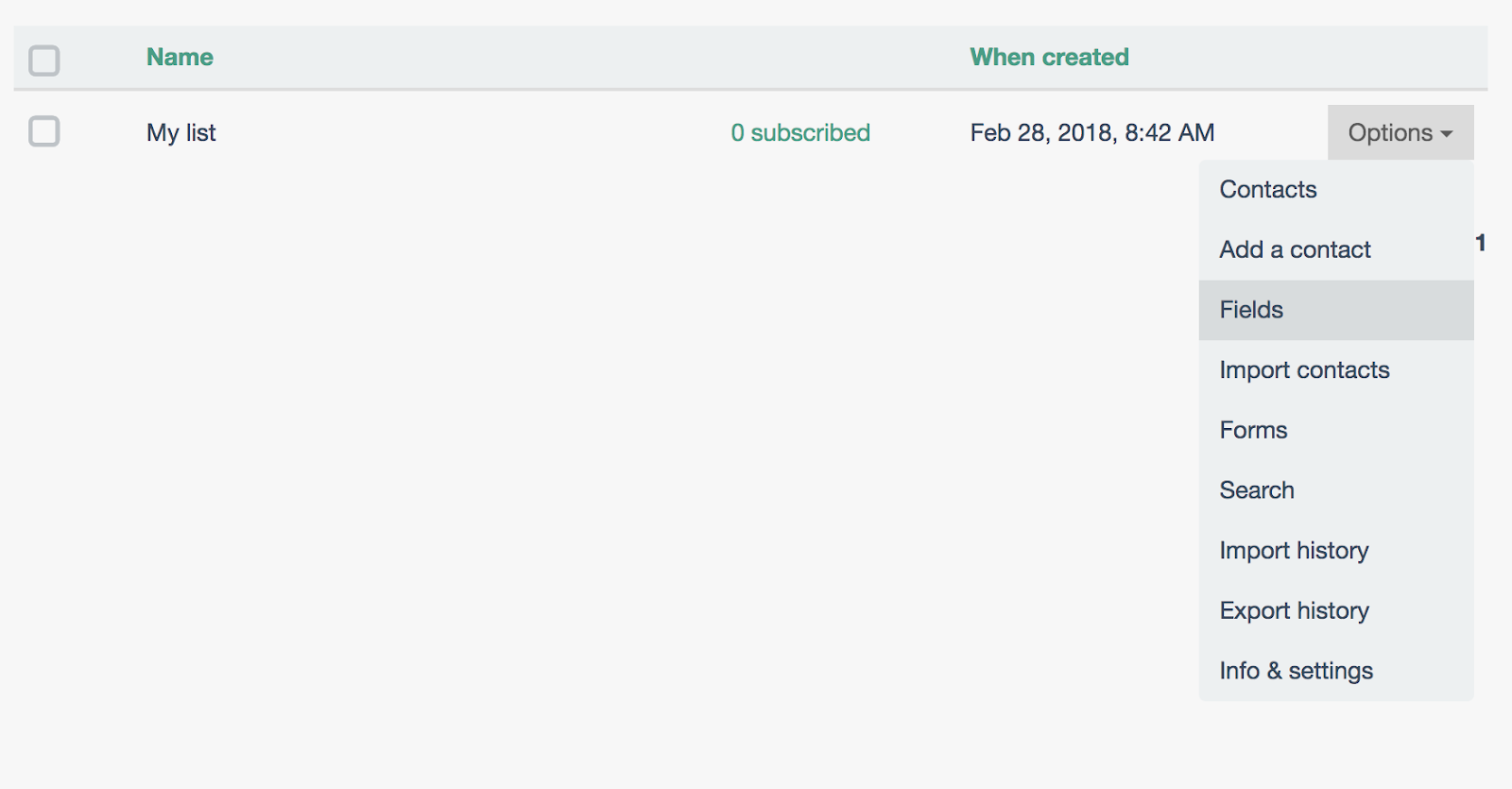The image size is (1512, 789).
Task: Select Add a contact menu entry
Action: tap(1295, 249)
